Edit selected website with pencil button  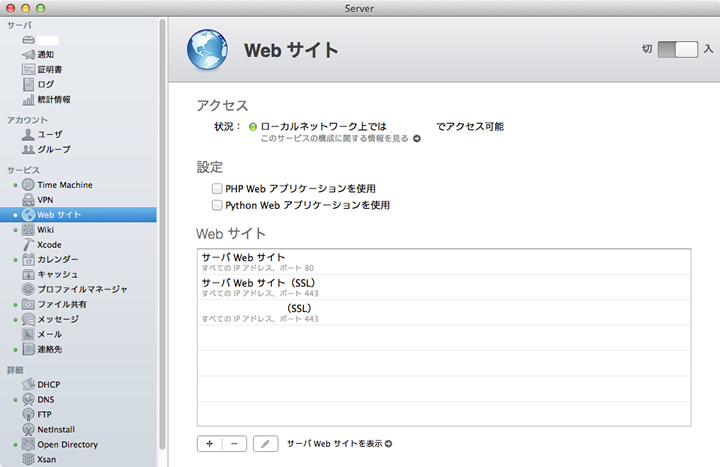(265, 444)
